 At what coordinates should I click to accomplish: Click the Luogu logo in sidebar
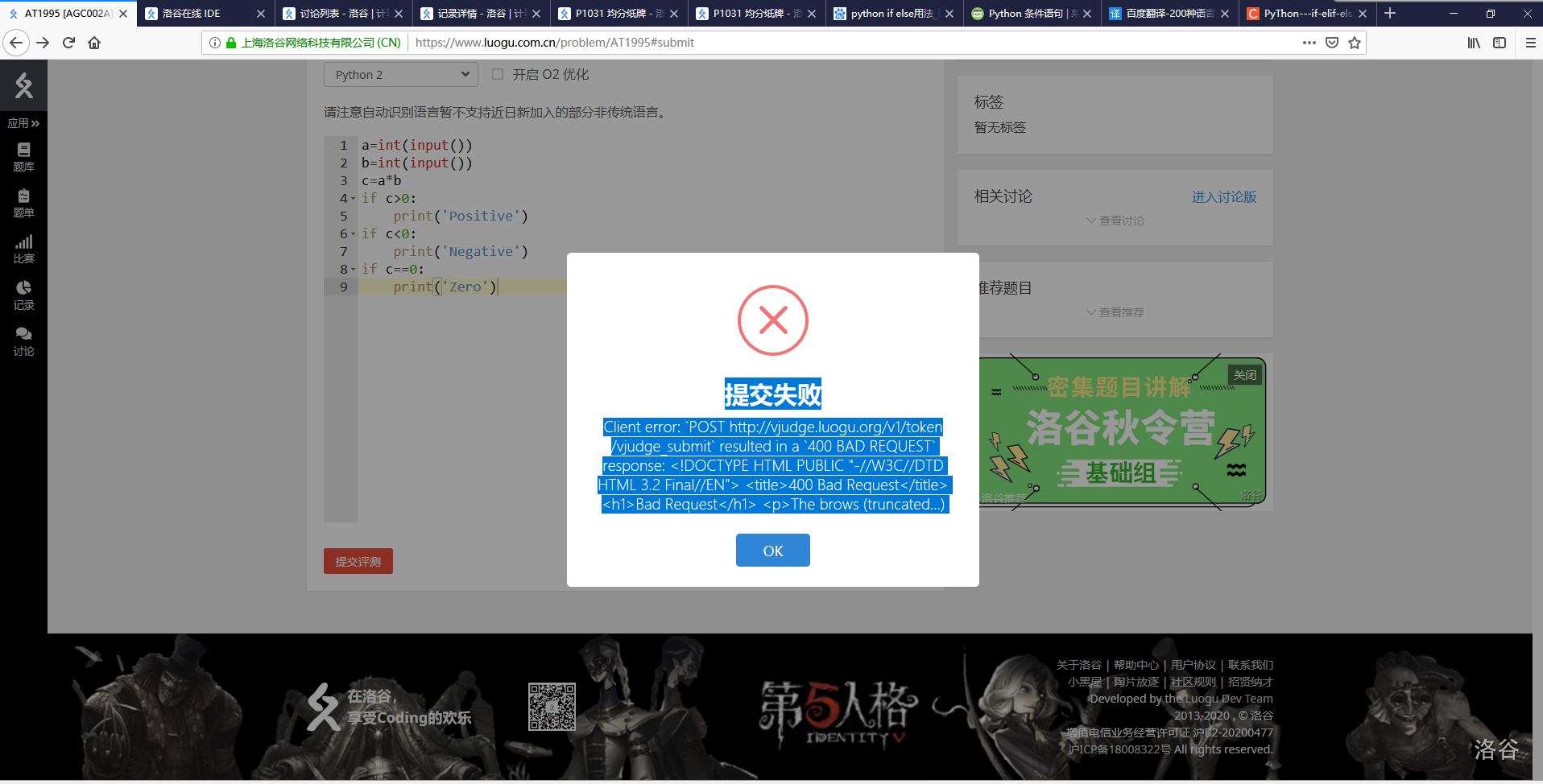23,85
